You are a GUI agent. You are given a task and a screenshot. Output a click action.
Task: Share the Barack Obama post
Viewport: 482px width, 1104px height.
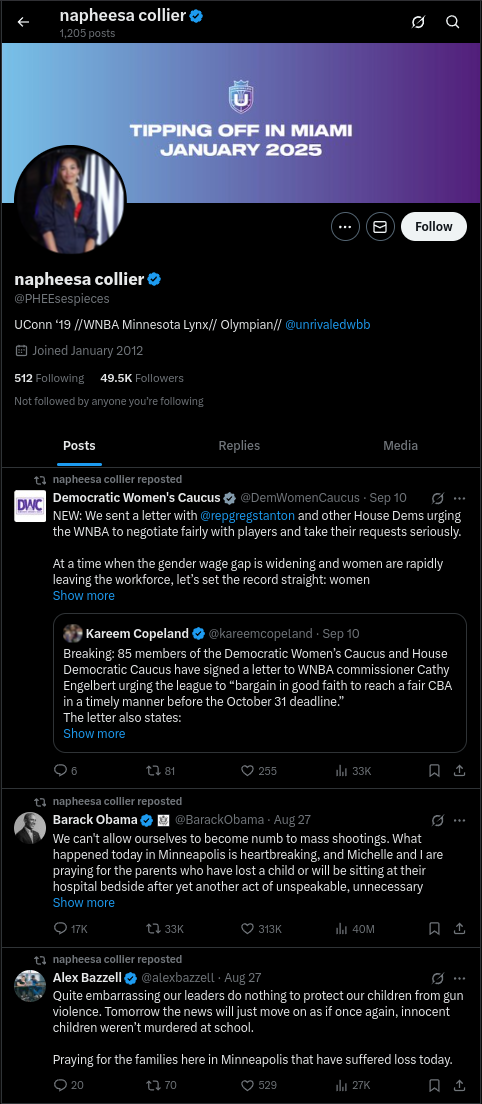pyautogui.click(x=459, y=929)
